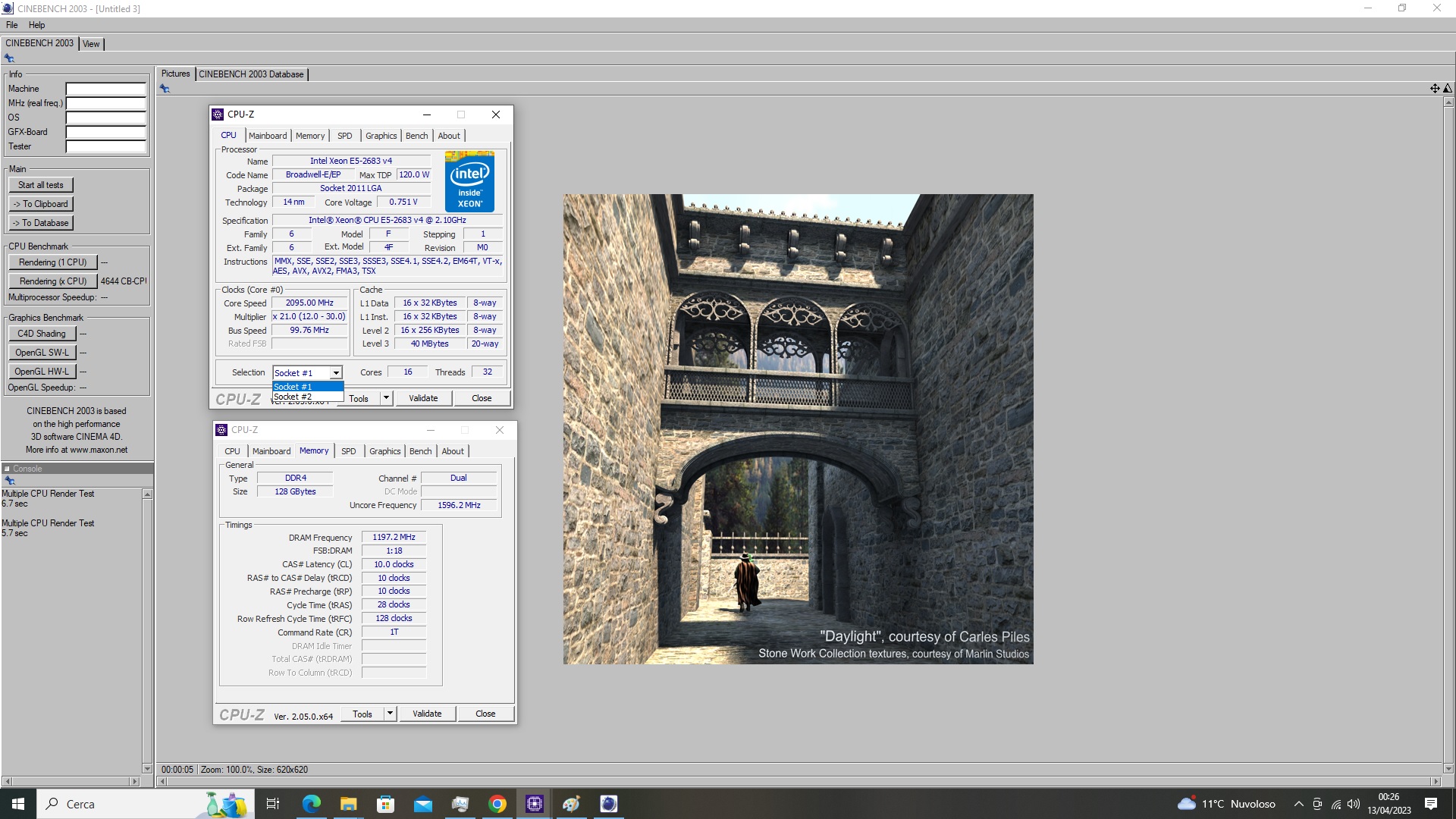Image resolution: width=1456 pixels, height=819 pixels.
Task: Open the Bench tab in the processor CPU-Z window
Action: [417, 136]
